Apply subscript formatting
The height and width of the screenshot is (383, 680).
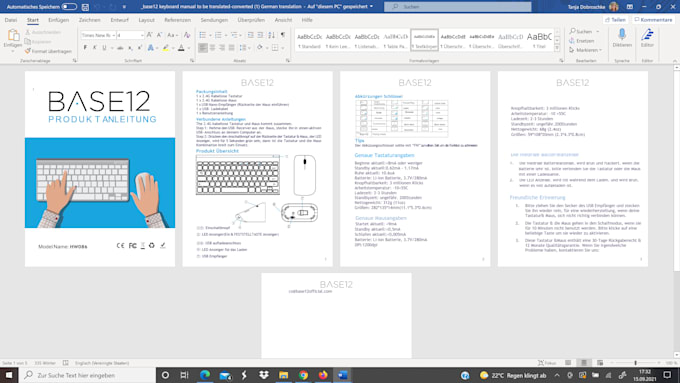coord(130,48)
